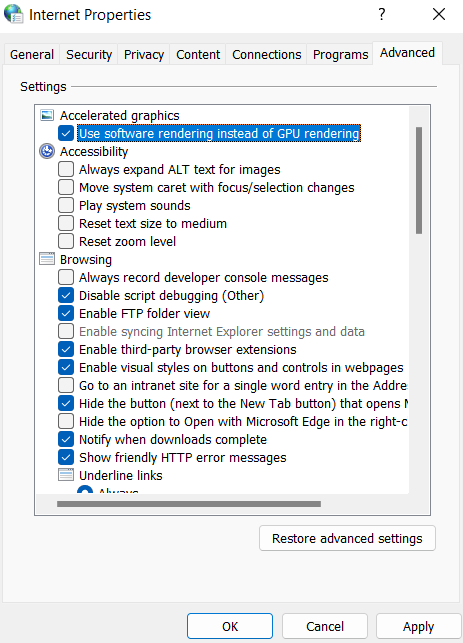Enable Always record developer console messages
The width and height of the screenshot is (463, 643).
click(x=66, y=277)
